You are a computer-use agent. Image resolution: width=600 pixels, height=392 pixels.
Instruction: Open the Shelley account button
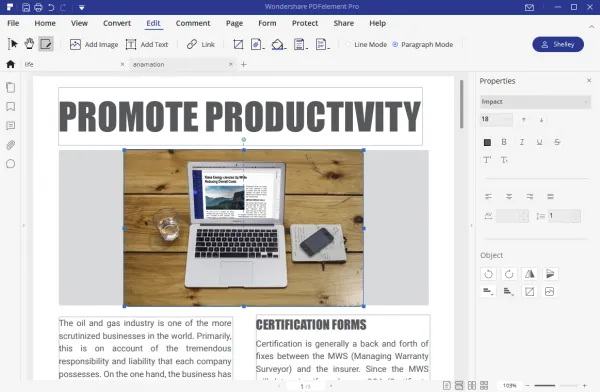click(x=558, y=44)
